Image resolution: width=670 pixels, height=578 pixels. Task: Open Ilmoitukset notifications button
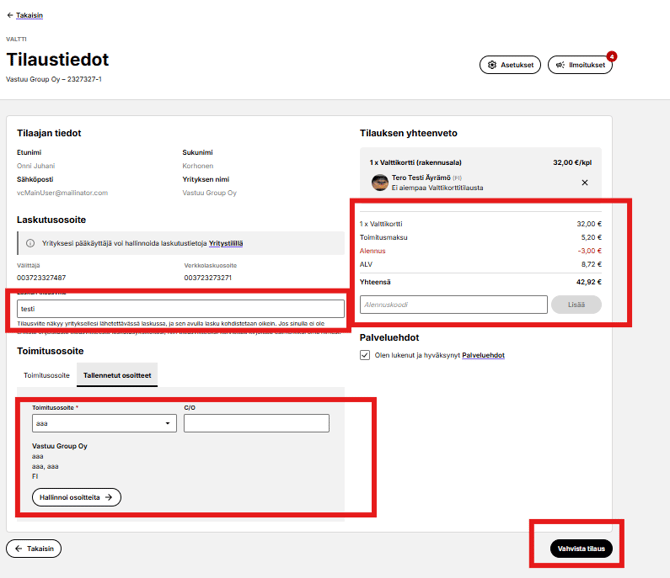point(580,65)
